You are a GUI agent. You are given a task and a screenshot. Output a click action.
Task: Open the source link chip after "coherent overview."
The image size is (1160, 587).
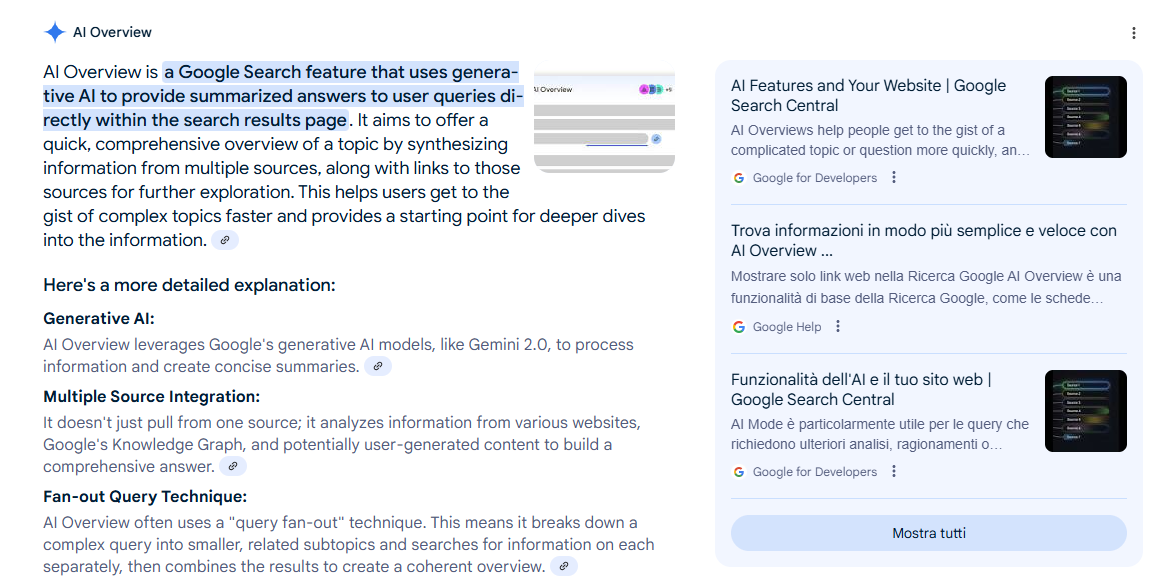tap(564, 566)
